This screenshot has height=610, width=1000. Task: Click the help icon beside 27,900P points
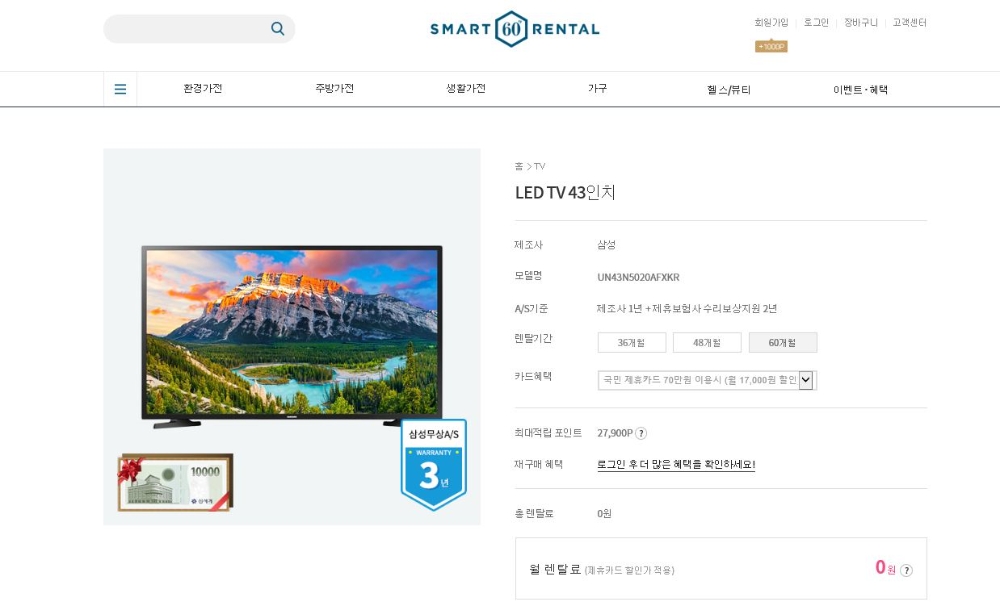pos(641,433)
